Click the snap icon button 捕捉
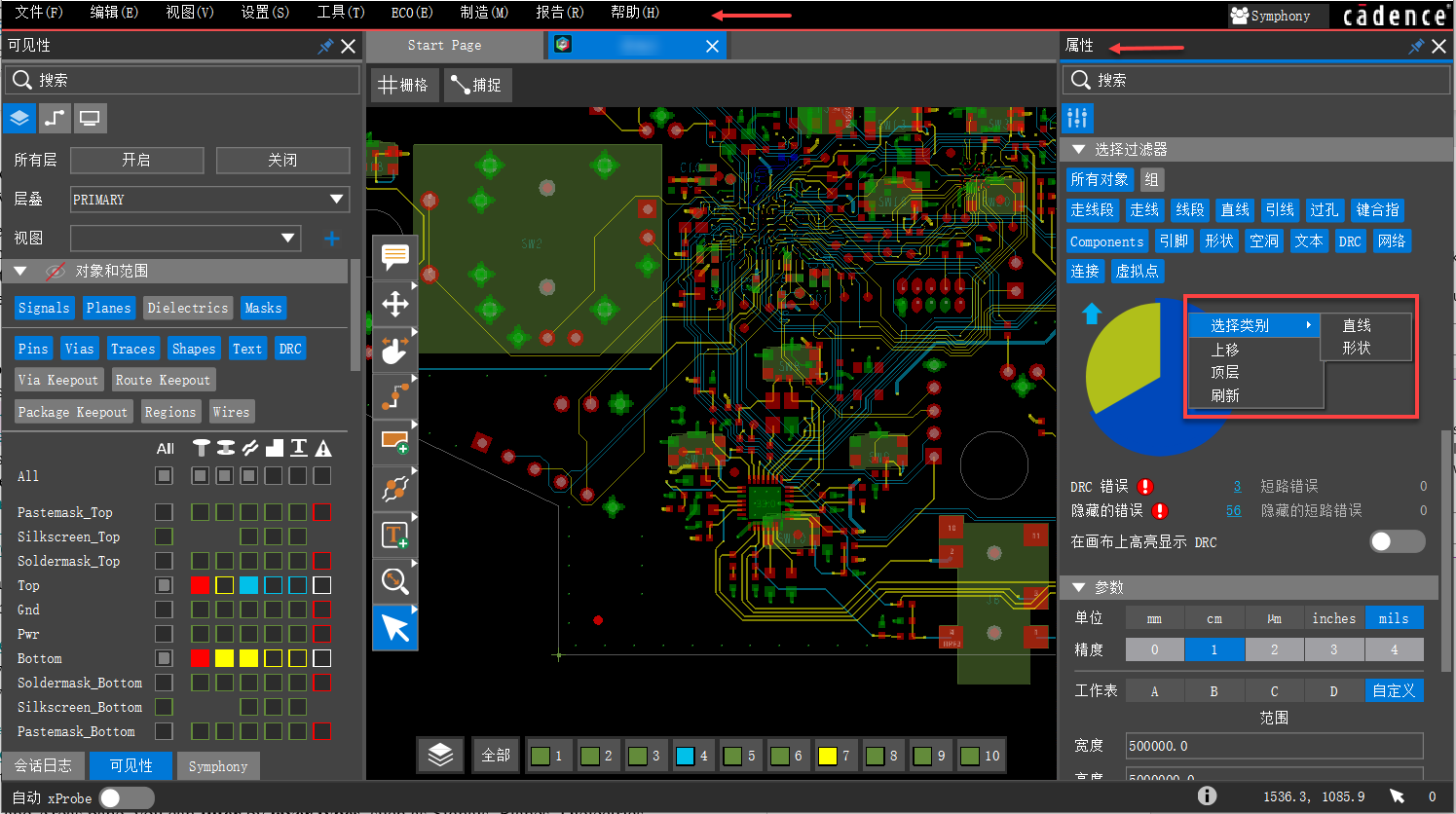Viewport: 1456px width, 814px height. (x=477, y=85)
